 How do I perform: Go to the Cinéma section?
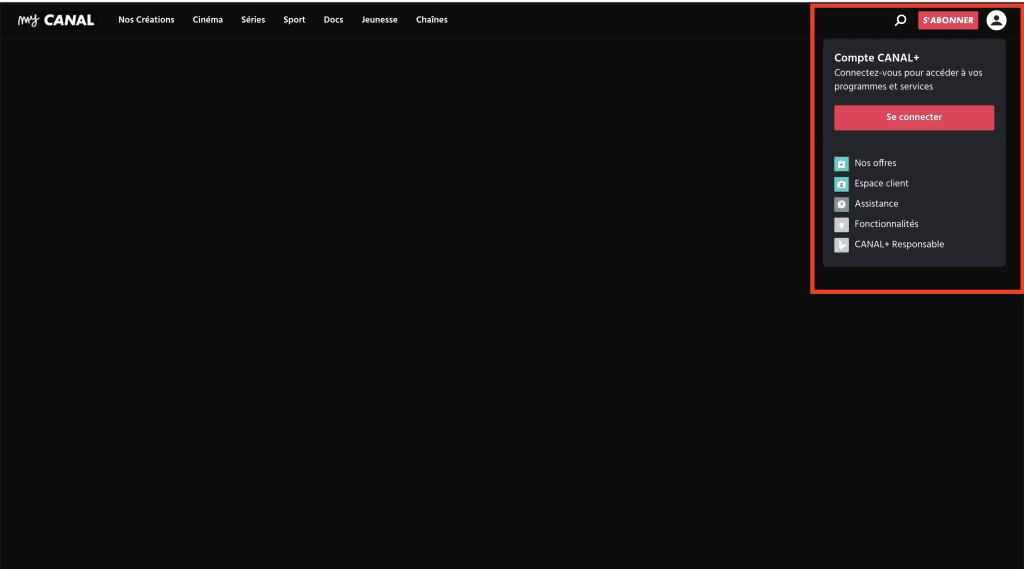pyautogui.click(x=208, y=20)
